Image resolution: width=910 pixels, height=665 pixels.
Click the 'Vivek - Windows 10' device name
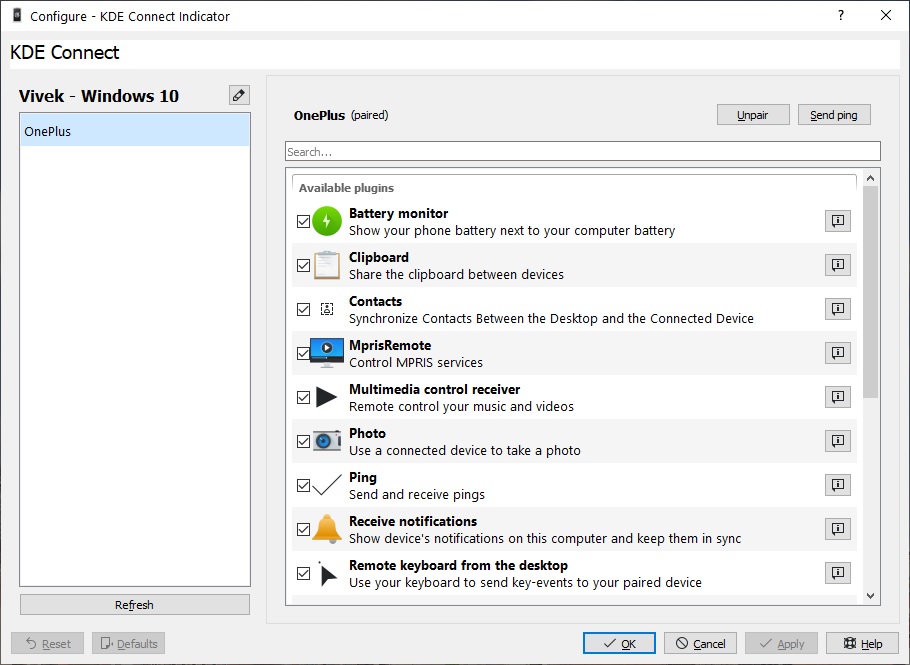[99, 96]
